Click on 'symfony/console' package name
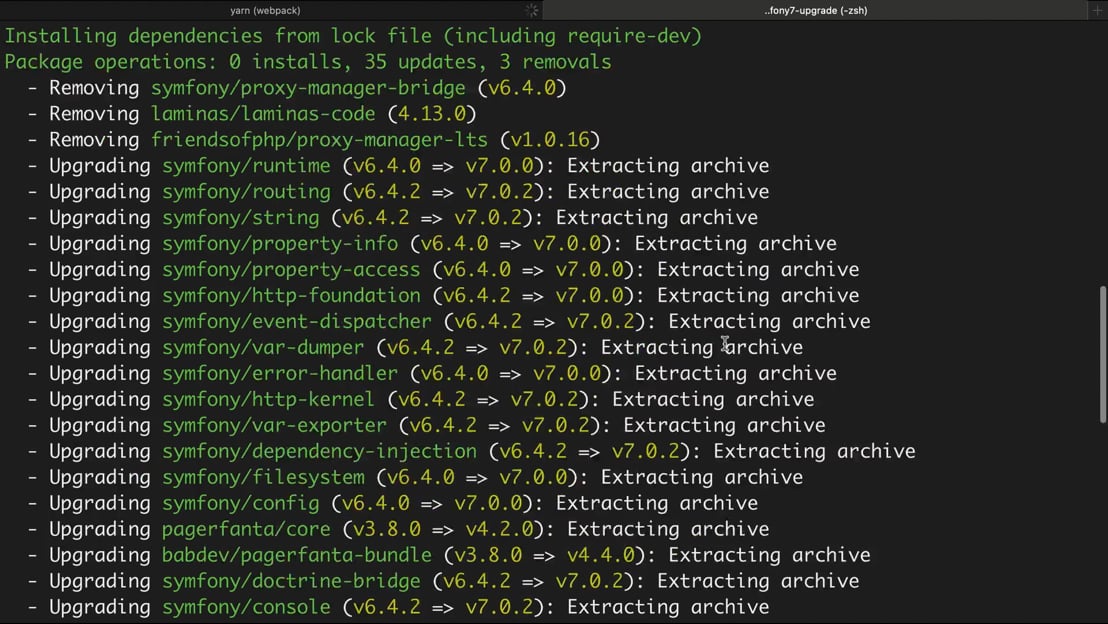This screenshot has height=624, width=1108. [246, 607]
